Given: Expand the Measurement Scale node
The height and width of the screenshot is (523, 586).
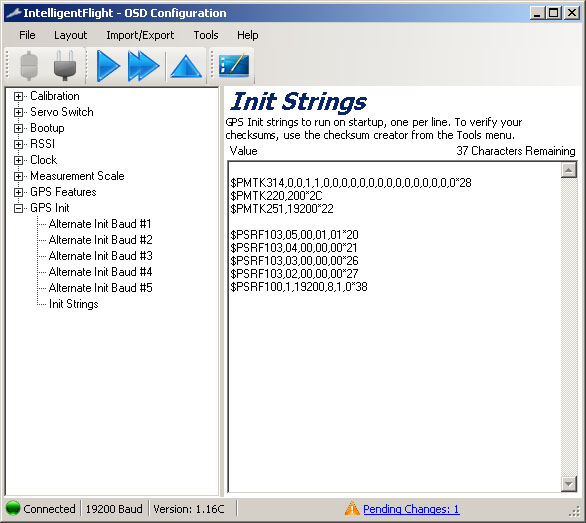Looking at the screenshot, I should tap(18, 176).
